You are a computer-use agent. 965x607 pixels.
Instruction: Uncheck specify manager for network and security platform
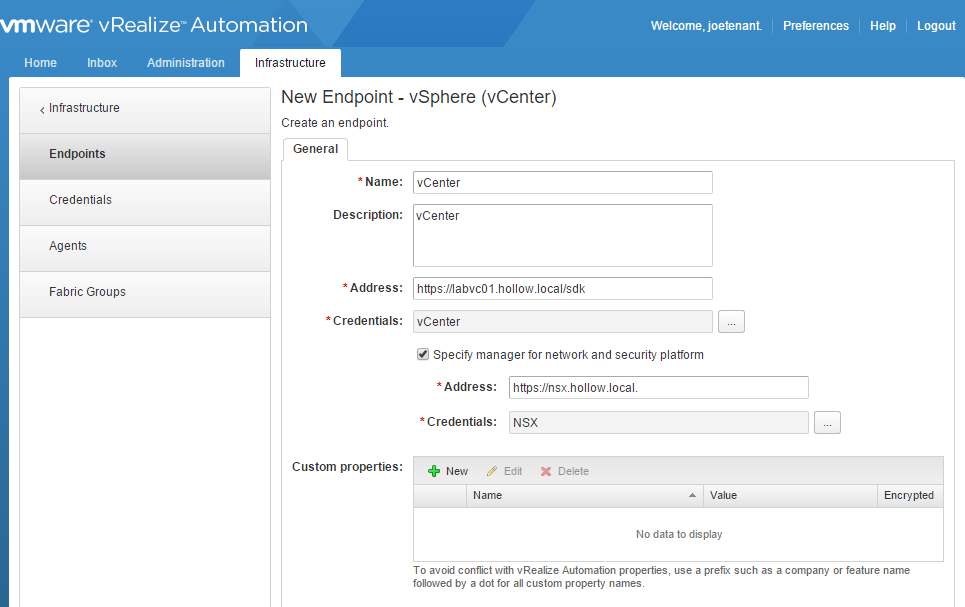(x=423, y=353)
